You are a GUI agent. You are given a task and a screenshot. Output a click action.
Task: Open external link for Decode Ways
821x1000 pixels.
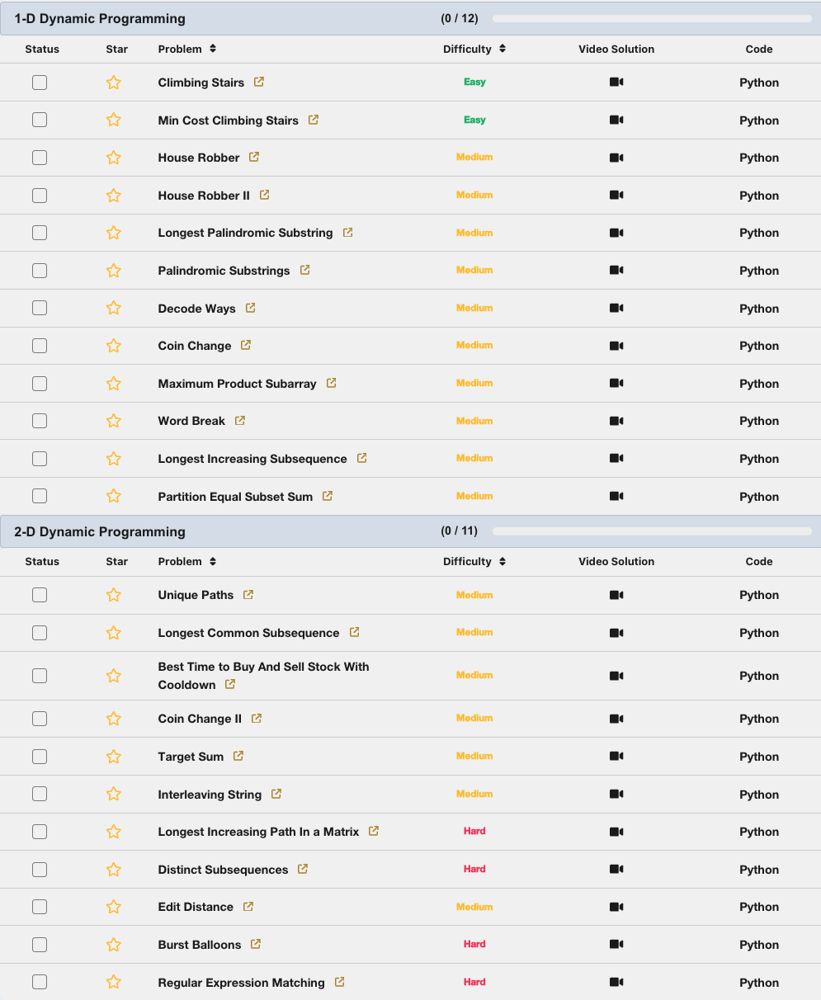point(251,308)
